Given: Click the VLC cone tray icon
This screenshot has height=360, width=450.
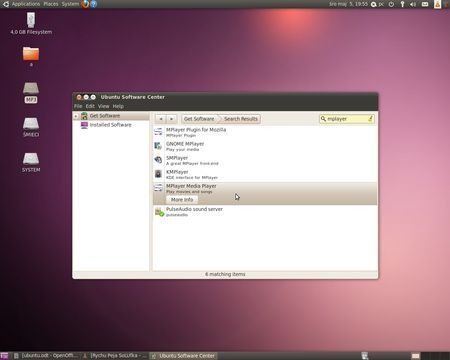Looking at the screenshot, I should pyautogui.click(x=437, y=4).
